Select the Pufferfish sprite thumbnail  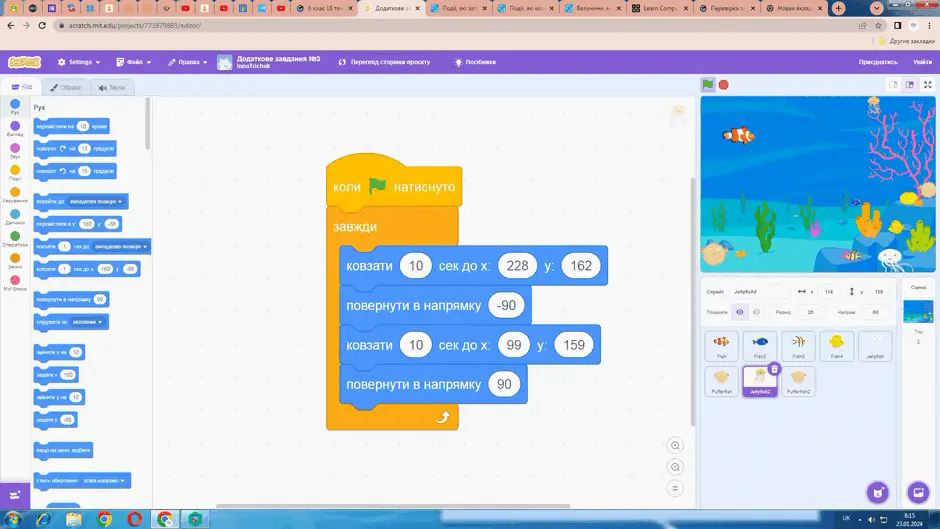click(x=721, y=381)
